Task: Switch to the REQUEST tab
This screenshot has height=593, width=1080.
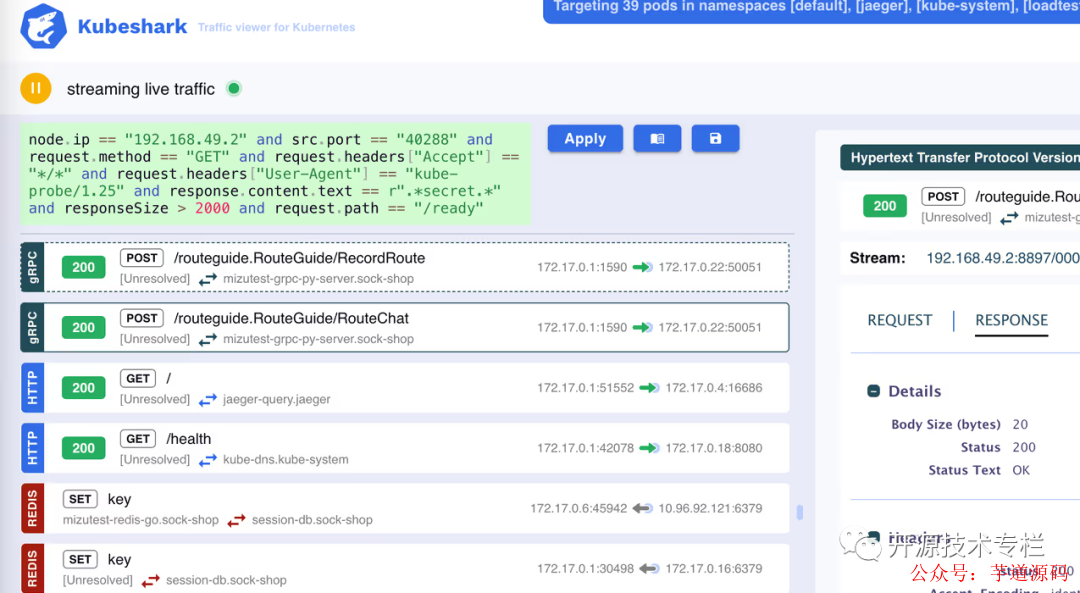Action: 900,320
